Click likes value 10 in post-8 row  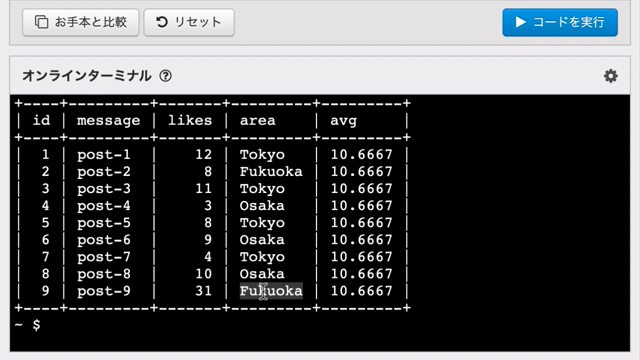204,274
